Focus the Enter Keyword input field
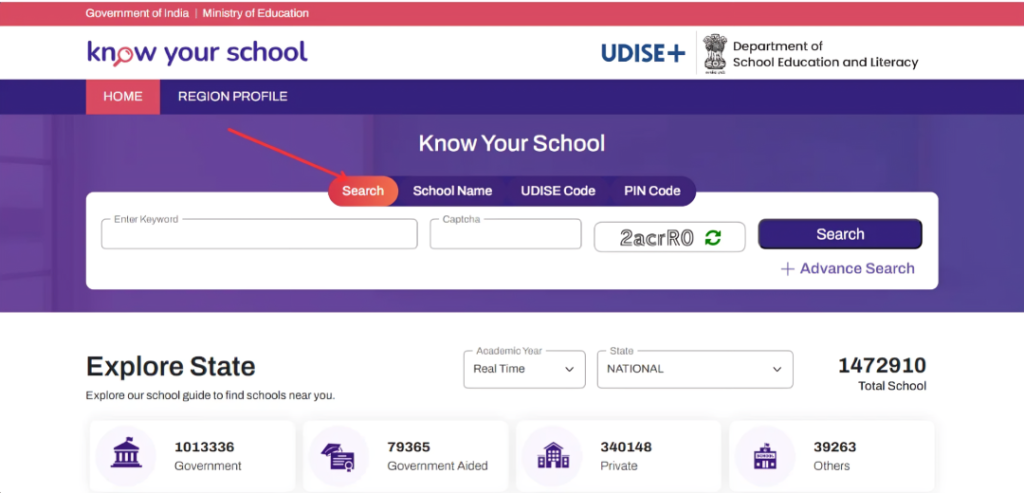 [x=259, y=234]
